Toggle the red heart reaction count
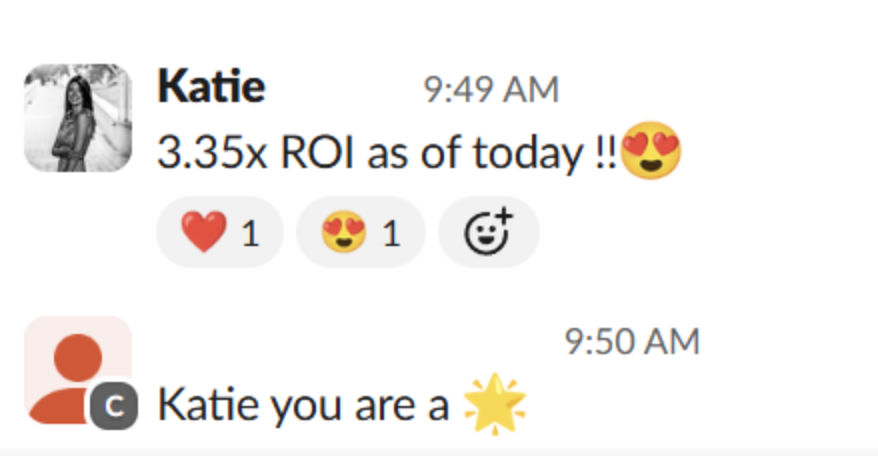Viewport: 878px width, 456px height. click(x=249, y=233)
